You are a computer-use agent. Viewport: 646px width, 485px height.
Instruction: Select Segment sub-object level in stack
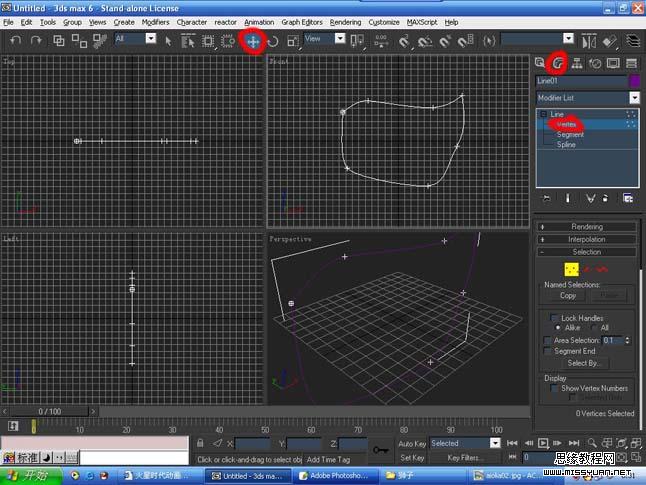(x=570, y=134)
